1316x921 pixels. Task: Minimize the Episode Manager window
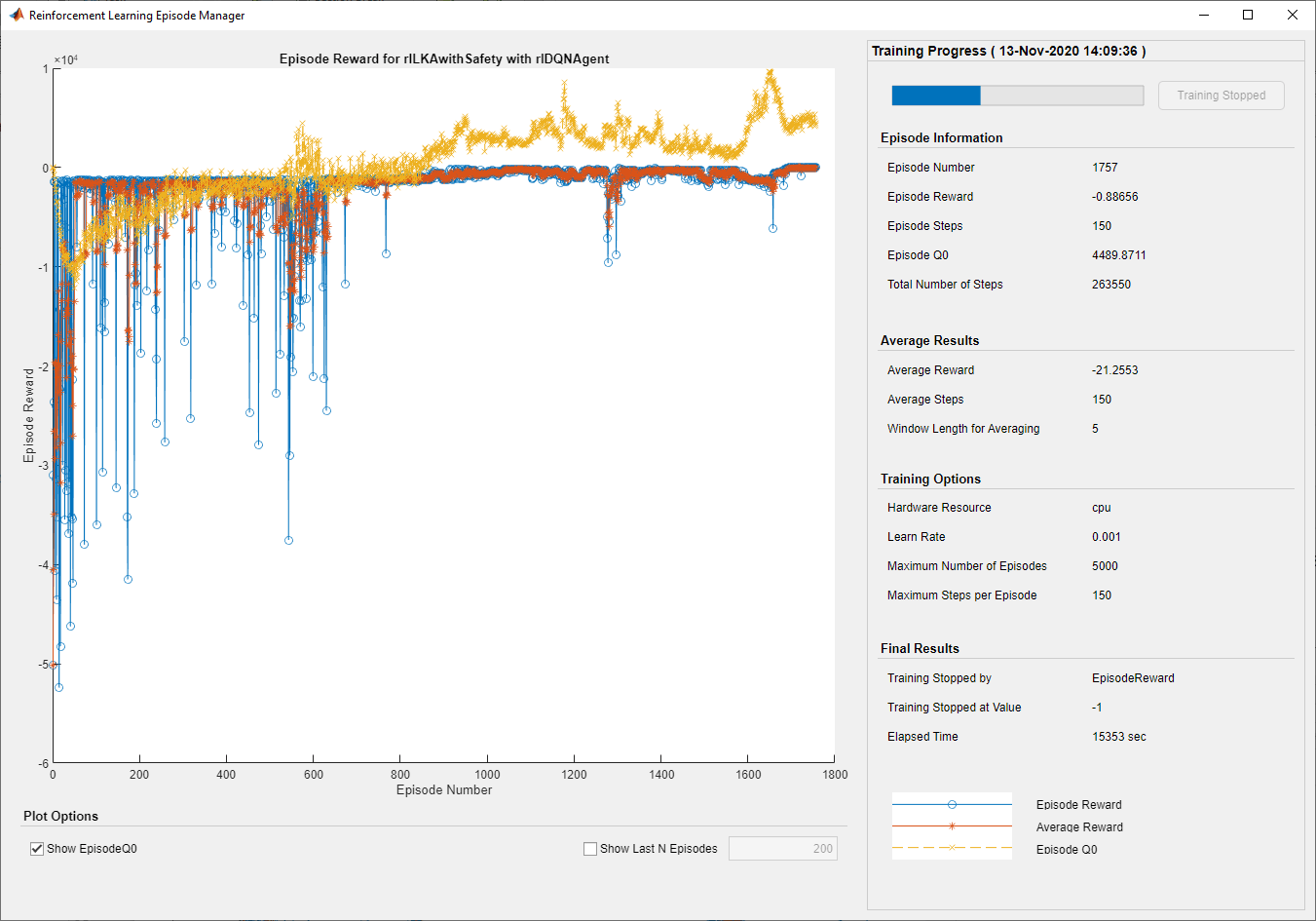pyautogui.click(x=1204, y=15)
